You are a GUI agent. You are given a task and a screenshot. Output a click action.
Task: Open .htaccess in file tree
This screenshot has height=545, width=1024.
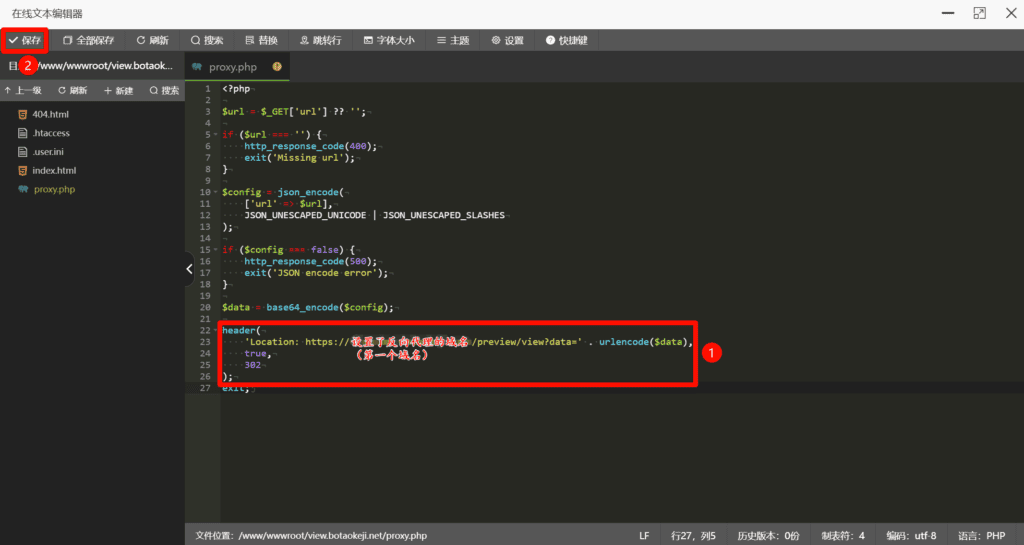51,133
